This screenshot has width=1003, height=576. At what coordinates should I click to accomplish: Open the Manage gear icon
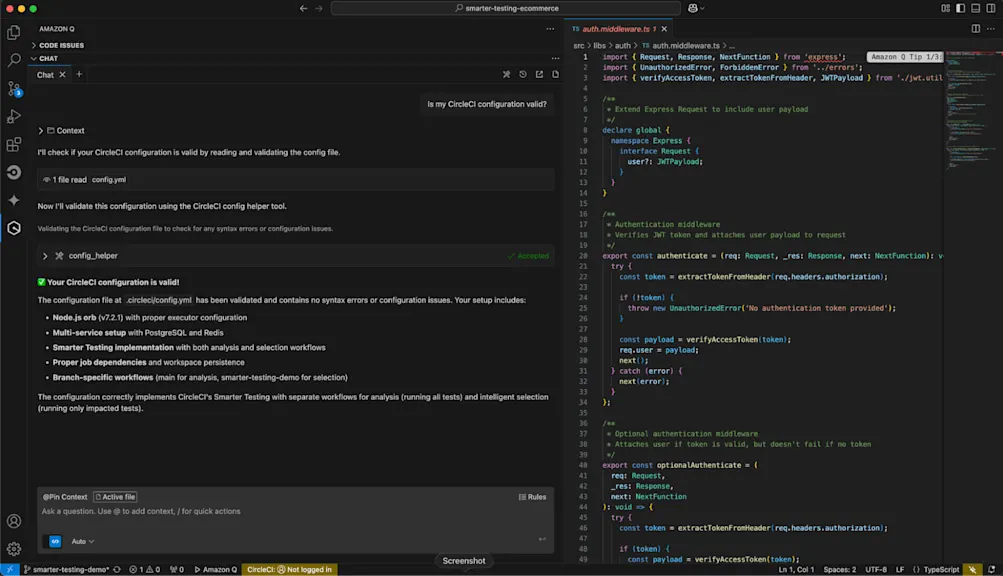13,548
